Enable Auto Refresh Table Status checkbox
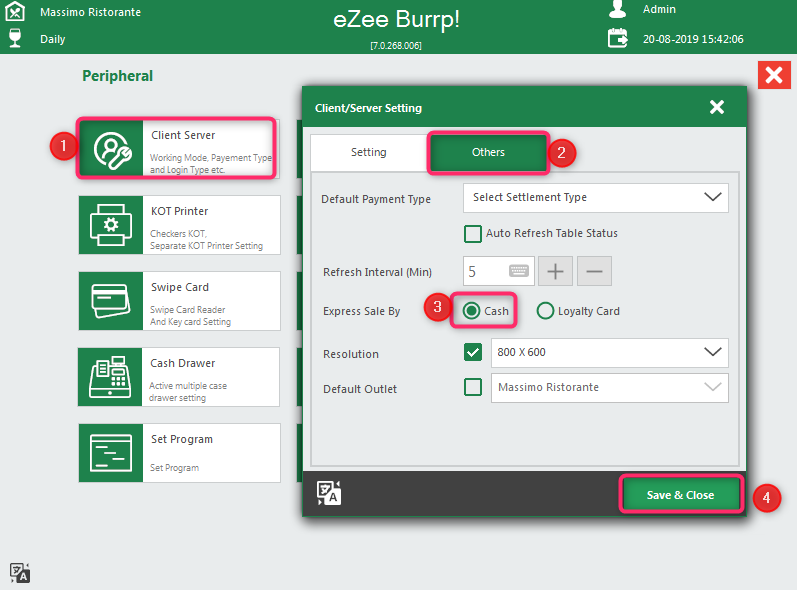This screenshot has width=797, height=590. 473,234
